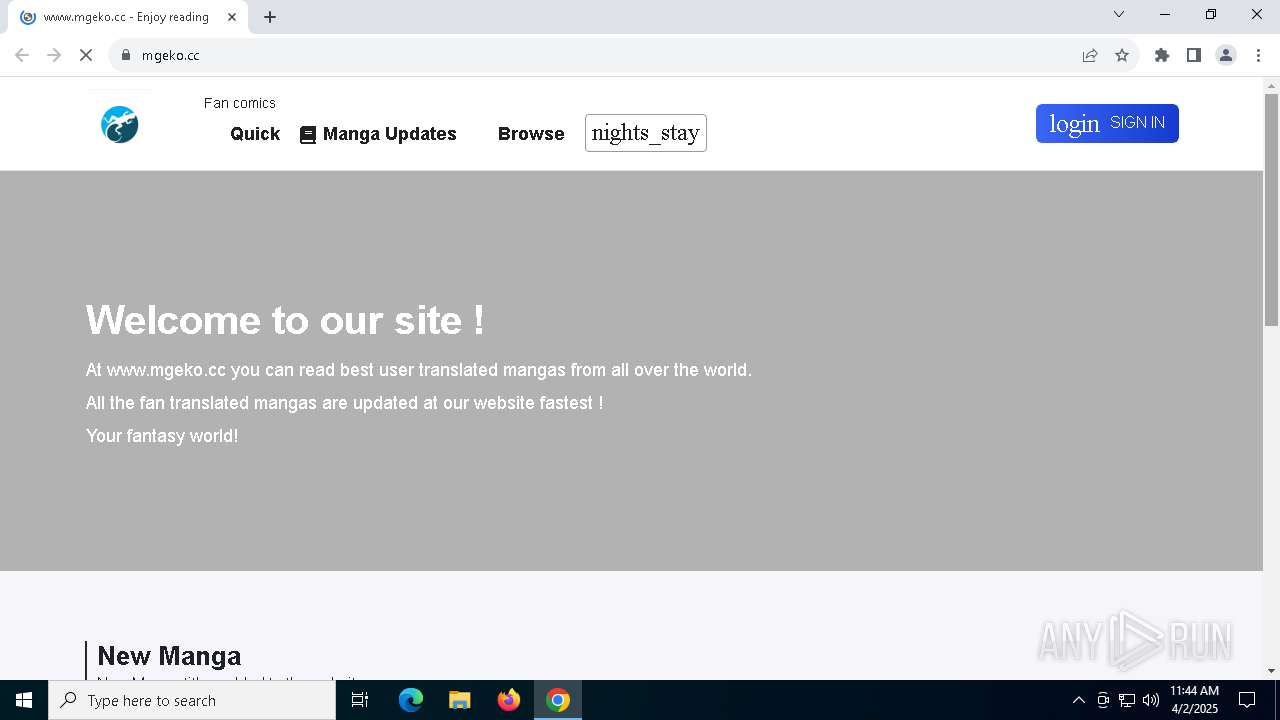Open Manga Updates page
The image size is (1280, 720).
point(389,134)
